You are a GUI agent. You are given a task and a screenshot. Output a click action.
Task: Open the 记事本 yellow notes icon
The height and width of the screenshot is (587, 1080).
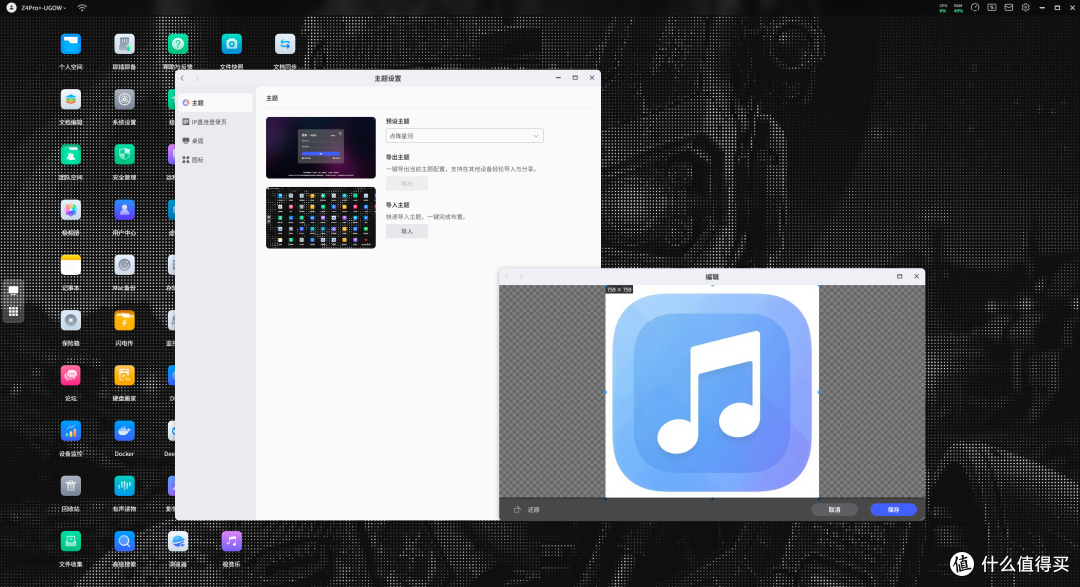coord(70,265)
